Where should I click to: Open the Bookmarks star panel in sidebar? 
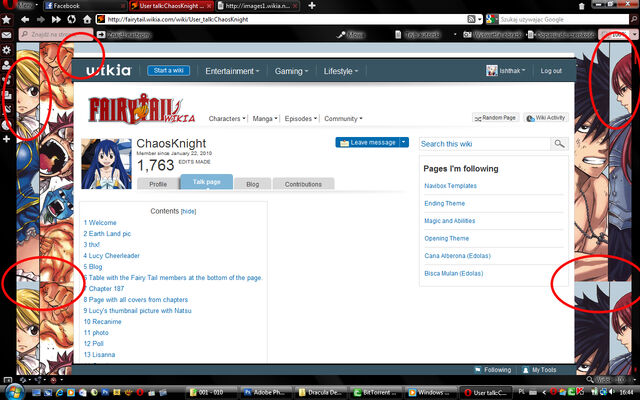pos(7,19)
